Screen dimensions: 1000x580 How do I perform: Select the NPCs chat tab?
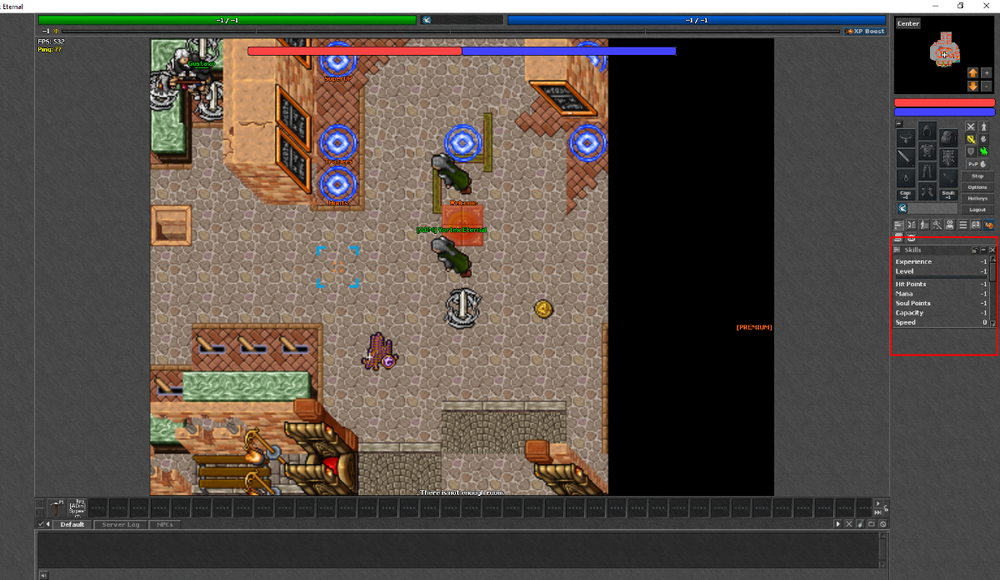[165, 524]
